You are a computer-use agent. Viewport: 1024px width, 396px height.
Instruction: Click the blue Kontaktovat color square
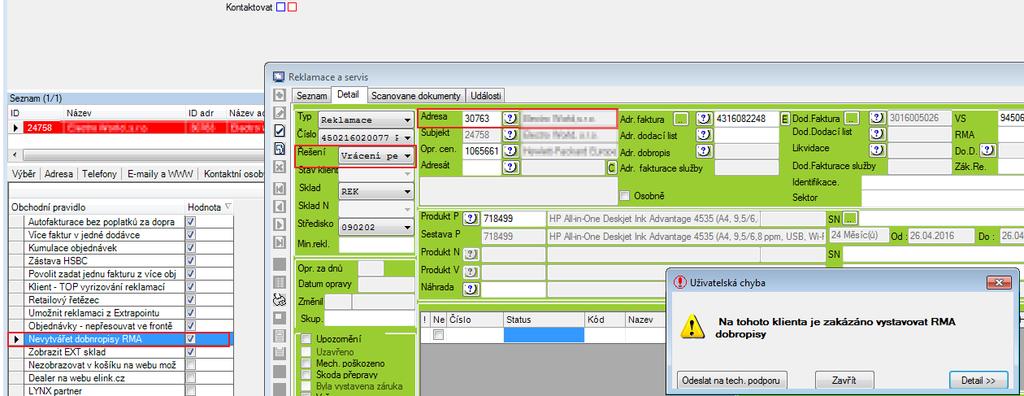281,7
